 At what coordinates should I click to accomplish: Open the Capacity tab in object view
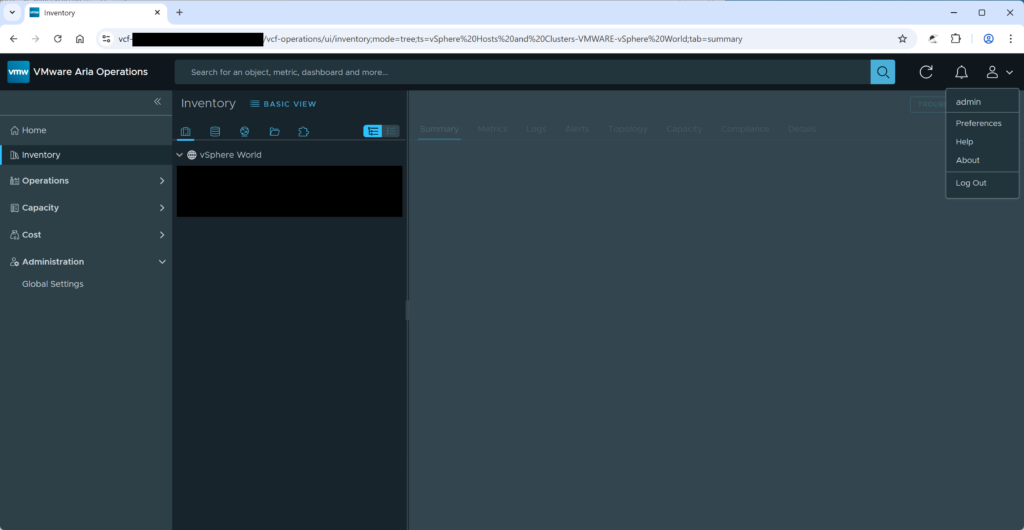[x=684, y=129]
